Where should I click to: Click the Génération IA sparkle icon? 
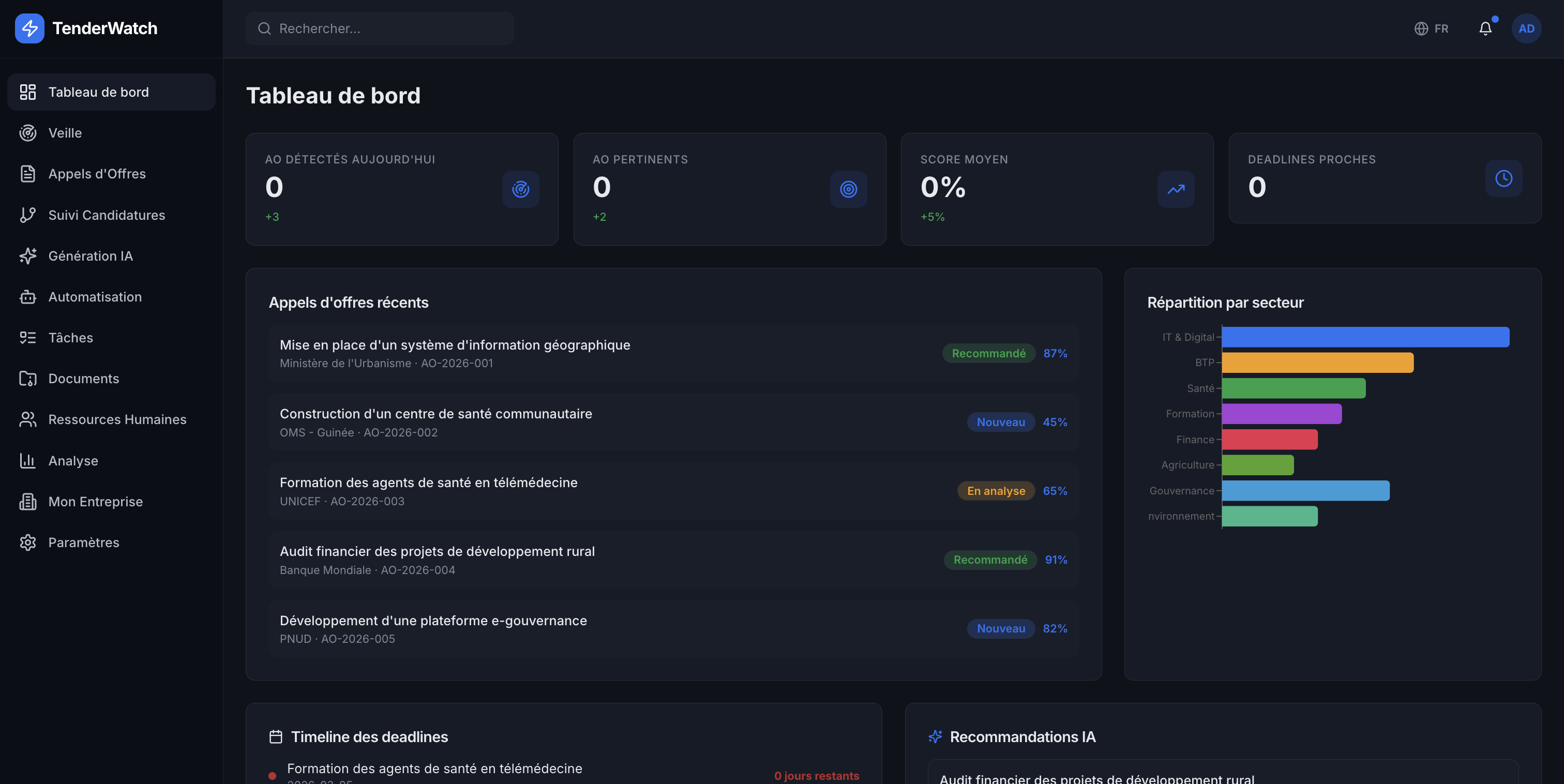pyautogui.click(x=28, y=255)
